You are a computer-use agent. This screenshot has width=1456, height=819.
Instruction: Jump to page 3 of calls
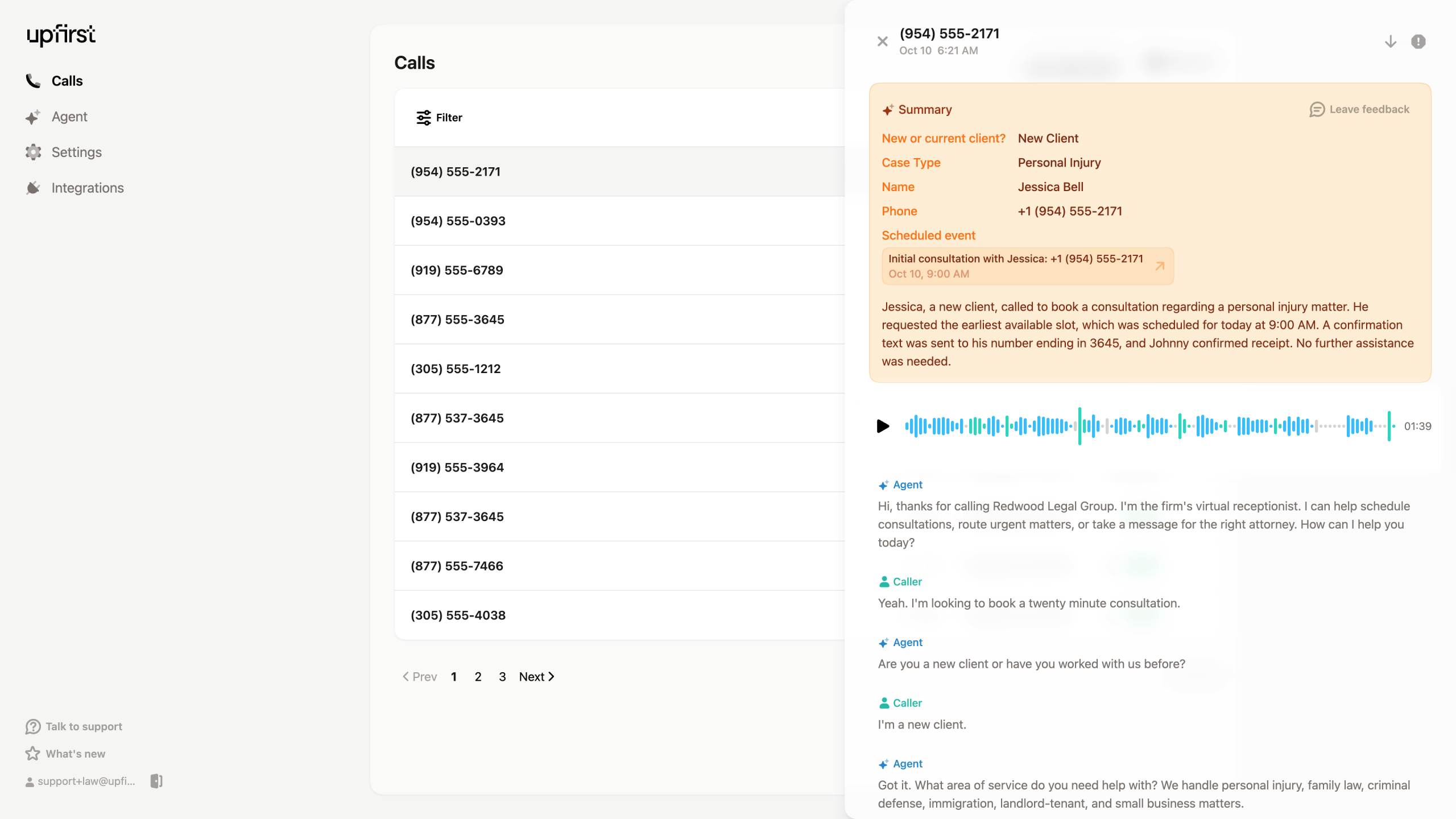click(x=502, y=677)
